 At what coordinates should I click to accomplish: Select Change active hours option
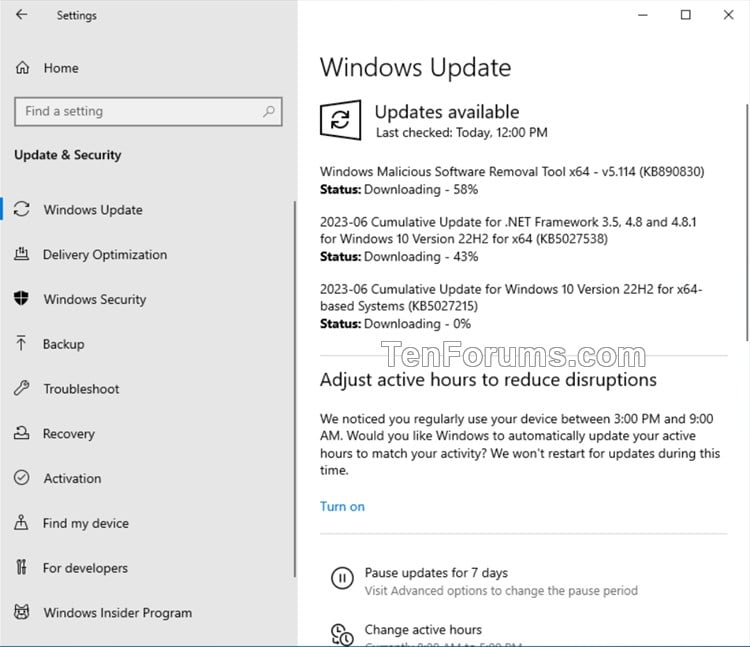coord(423,629)
